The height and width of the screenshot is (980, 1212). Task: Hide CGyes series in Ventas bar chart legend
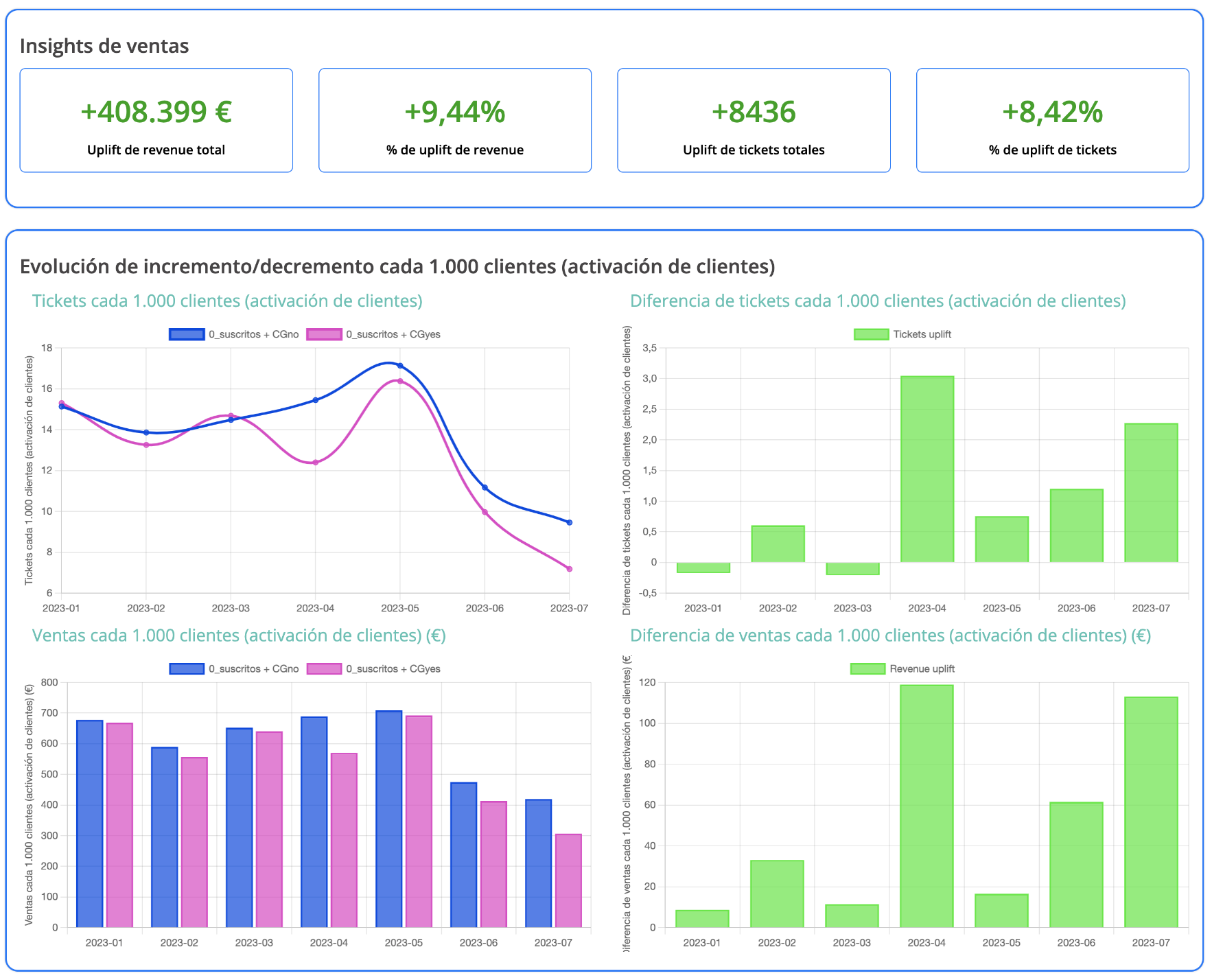pyautogui.click(x=373, y=668)
